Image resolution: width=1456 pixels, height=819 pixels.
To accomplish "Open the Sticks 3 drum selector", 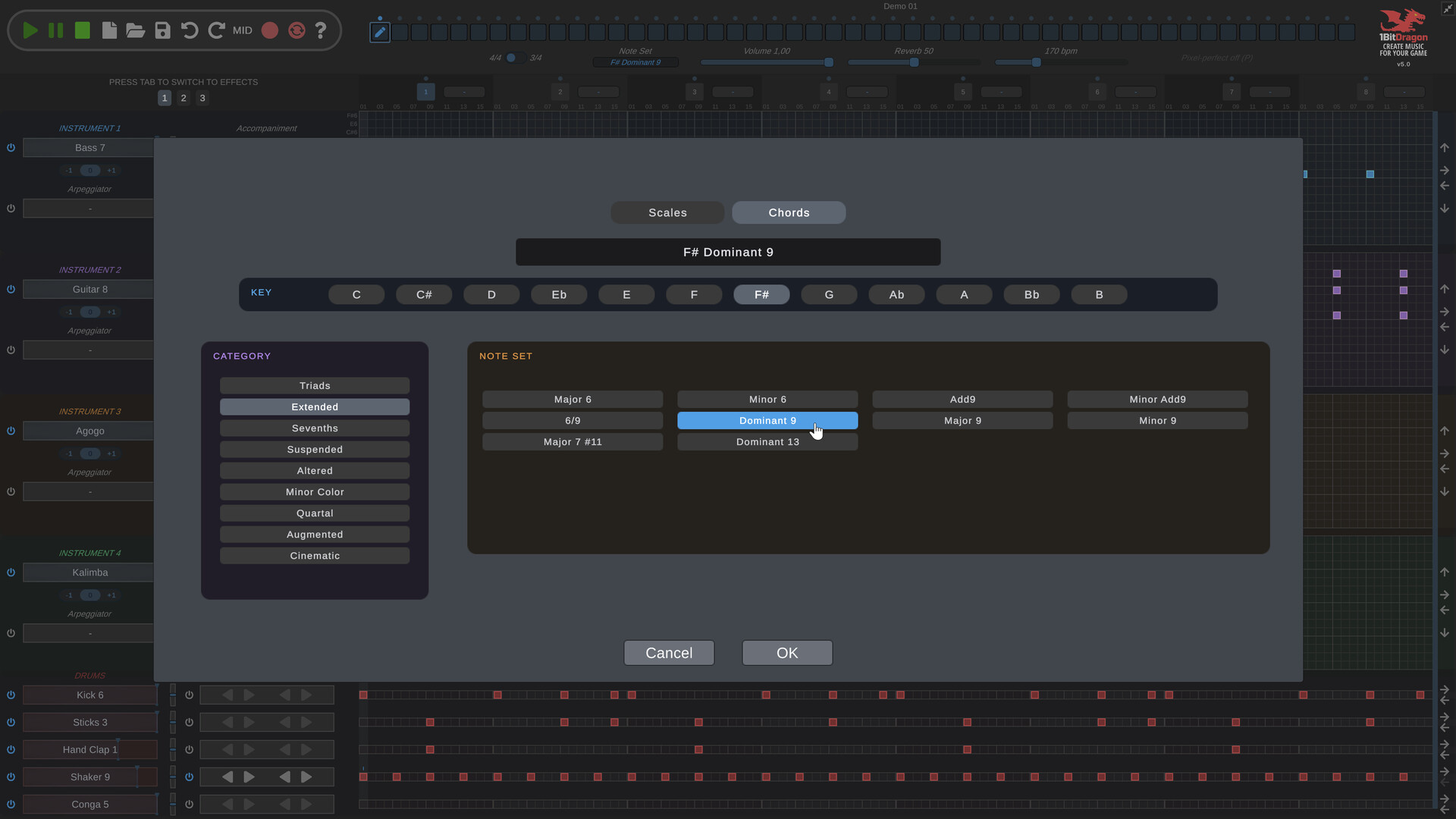I will click(x=89, y=722).
